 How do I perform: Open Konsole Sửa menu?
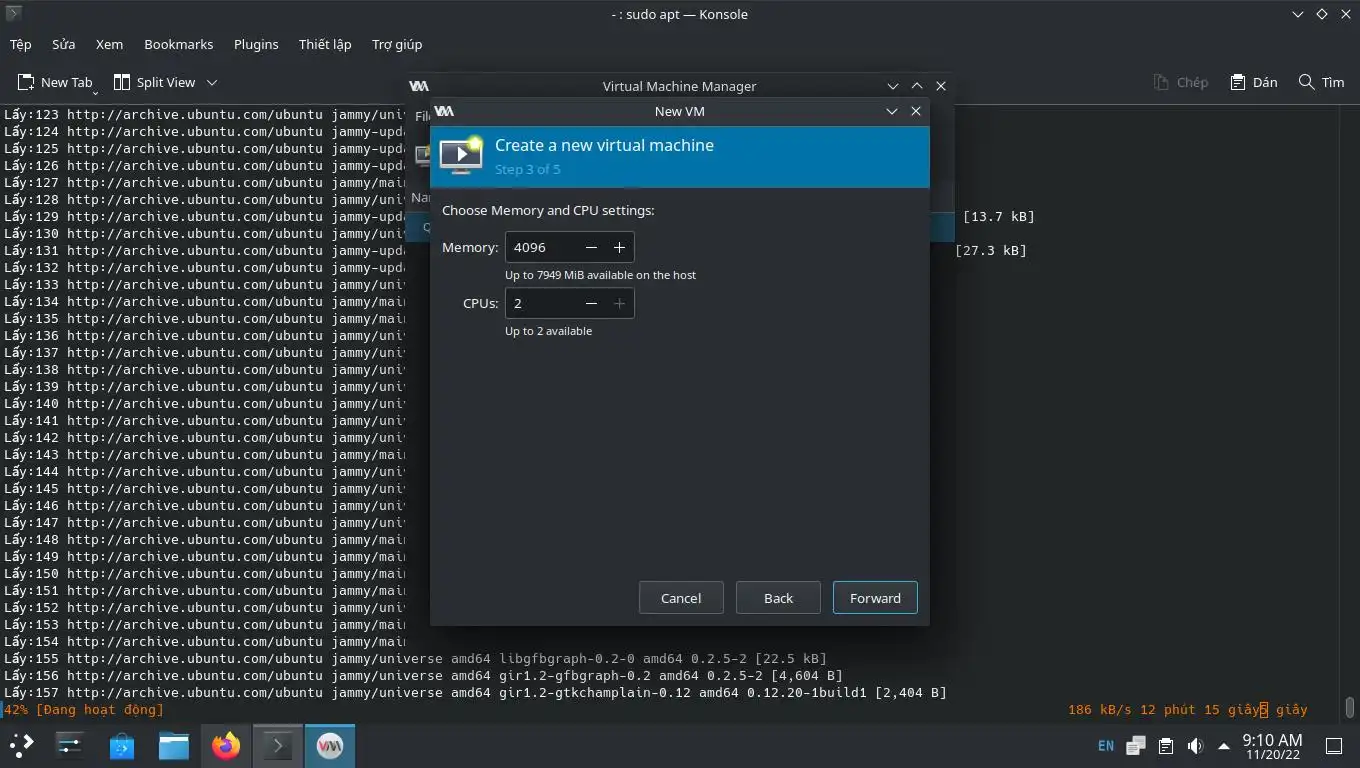coord(64,44)
